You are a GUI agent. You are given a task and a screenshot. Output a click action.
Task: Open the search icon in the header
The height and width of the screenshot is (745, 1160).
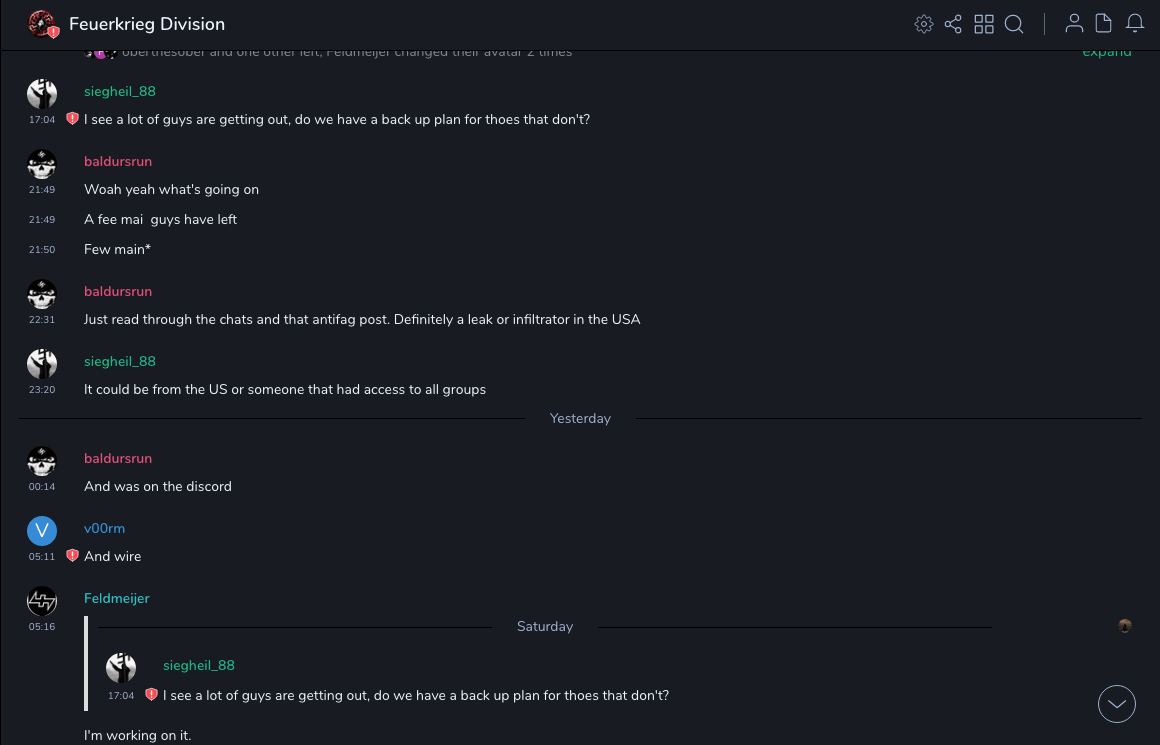1014,24
